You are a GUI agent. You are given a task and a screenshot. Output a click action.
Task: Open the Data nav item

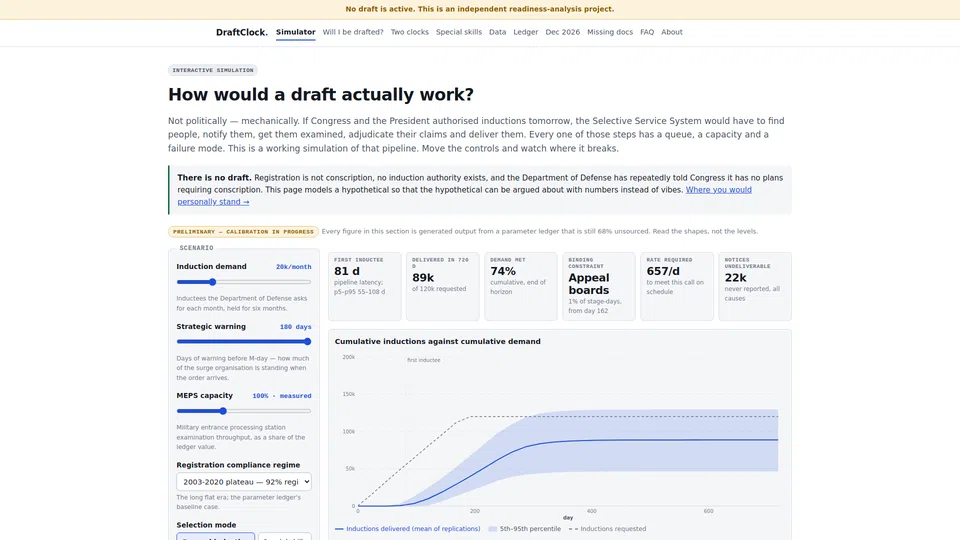[x=498, y=32]
